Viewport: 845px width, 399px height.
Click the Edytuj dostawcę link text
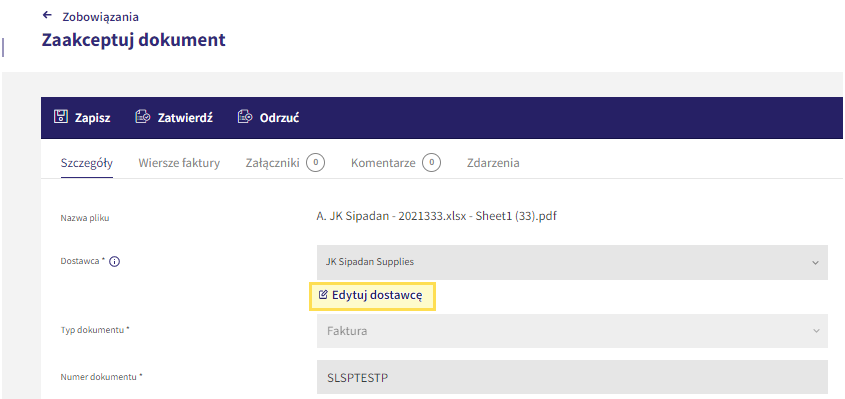[x=377, y=295]
